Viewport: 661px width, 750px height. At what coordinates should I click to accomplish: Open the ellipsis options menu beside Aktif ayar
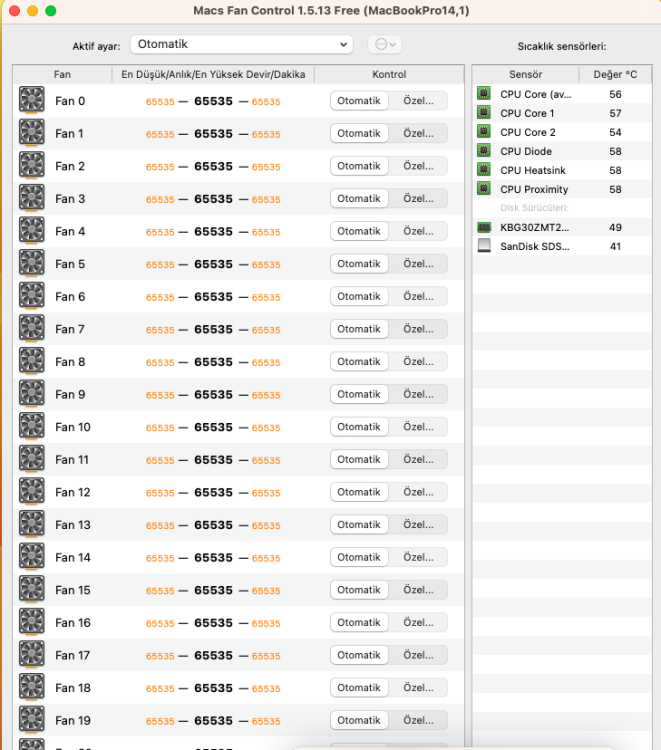point(385,44)
